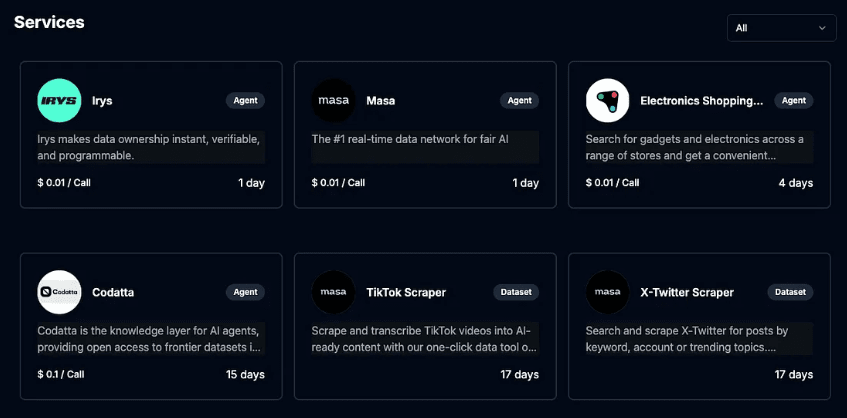This screenshot has height=418, width=847.
Task: Click the 'Search for gadgets and electronics' description
Action: tap(700, 147)
